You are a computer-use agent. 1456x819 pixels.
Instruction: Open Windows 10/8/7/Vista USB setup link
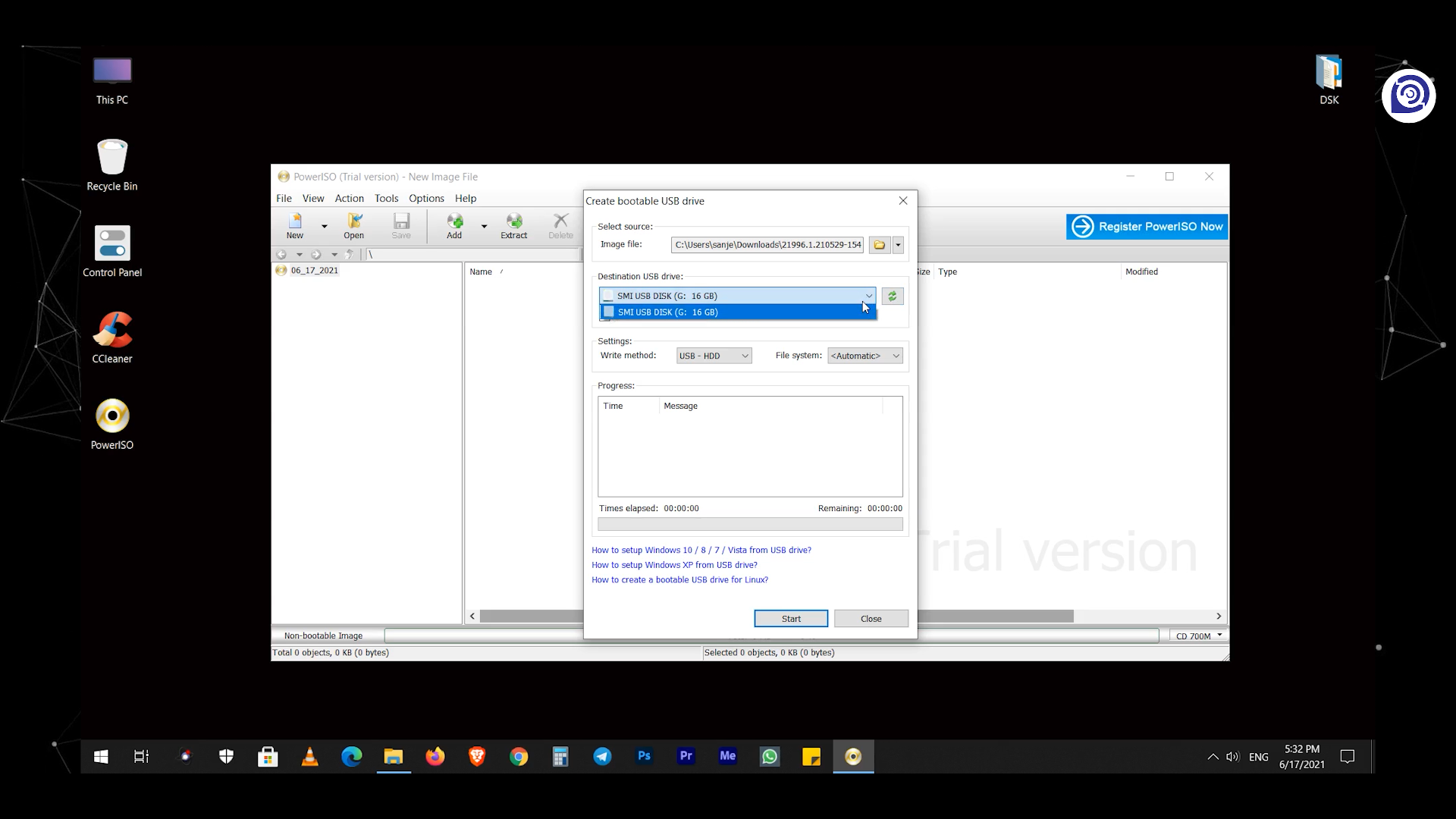[701, 551]
